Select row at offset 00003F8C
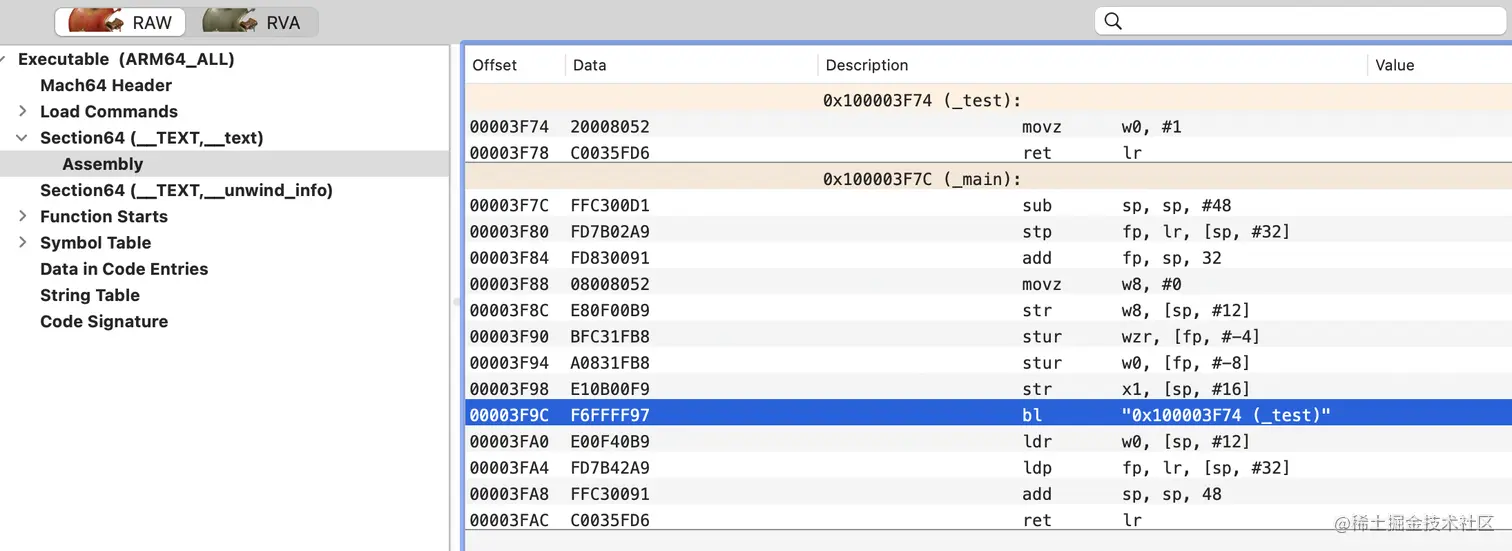The width and height of the screenshot is (1512, 551). coord(988,310)
